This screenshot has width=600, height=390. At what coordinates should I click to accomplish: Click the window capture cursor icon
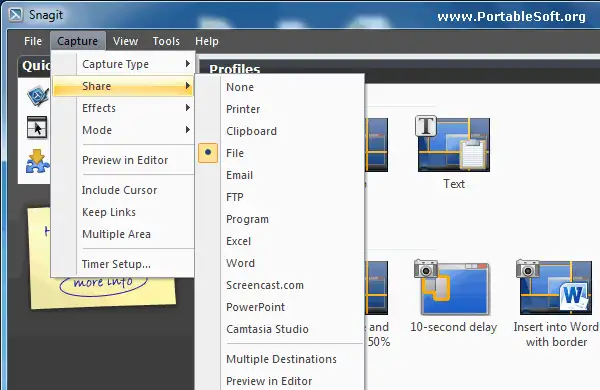(x=37, y=127)
